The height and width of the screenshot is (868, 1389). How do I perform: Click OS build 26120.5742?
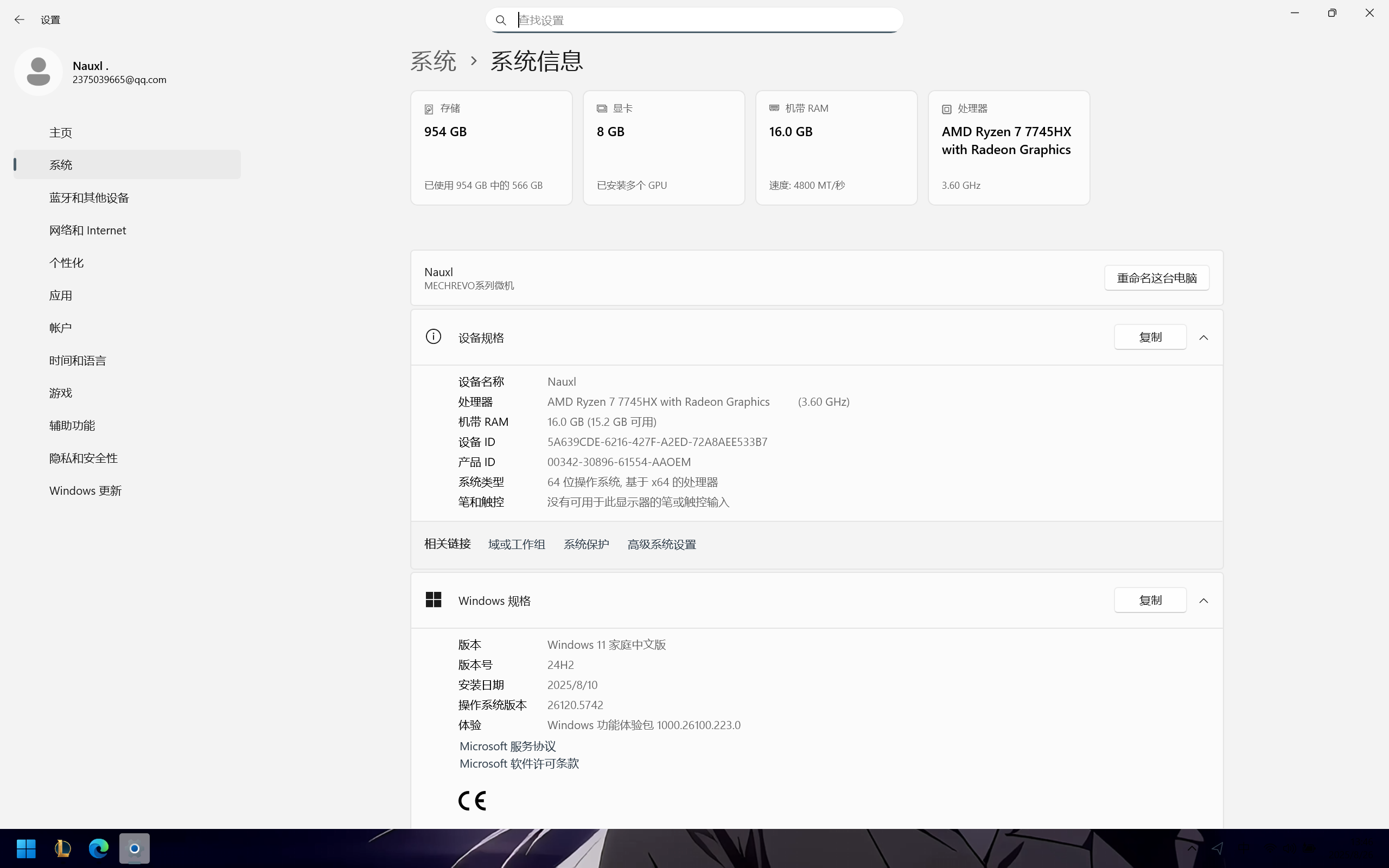pyautogui.click(x=575, y=705)
